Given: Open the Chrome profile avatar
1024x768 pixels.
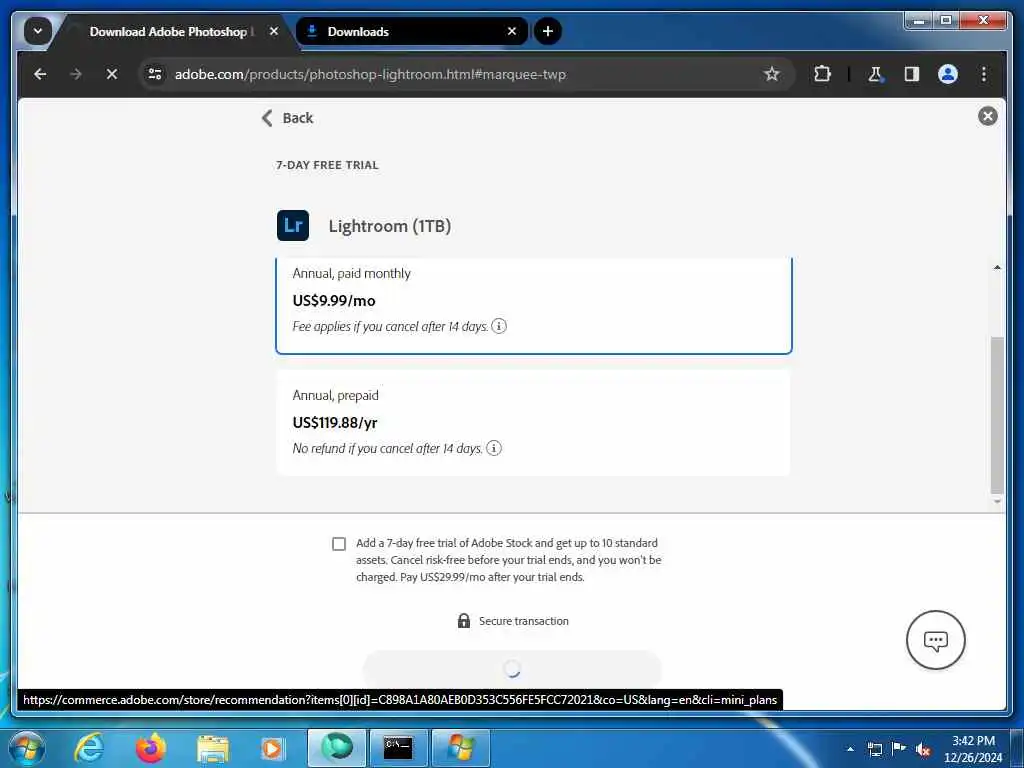Looking at the screenshot, I should click(948, 74).
